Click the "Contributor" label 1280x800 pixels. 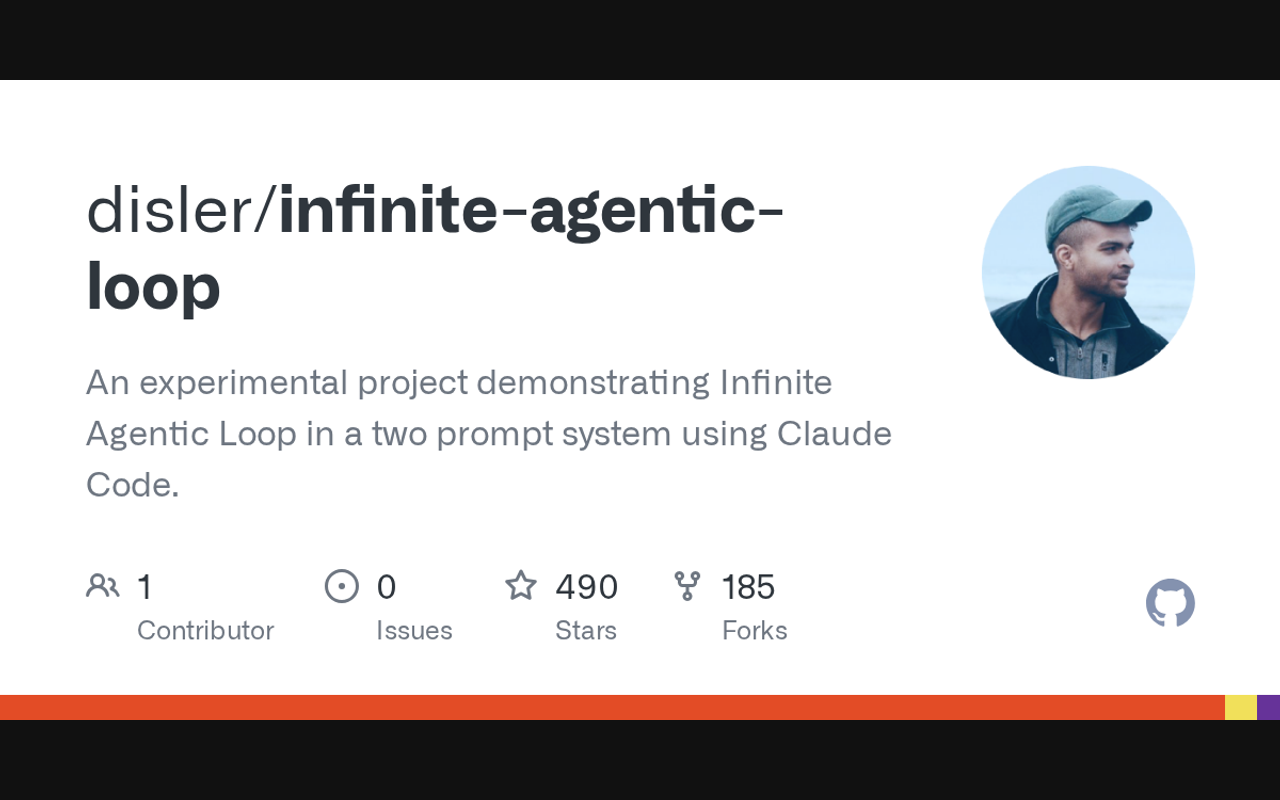(x=205, y=631)
